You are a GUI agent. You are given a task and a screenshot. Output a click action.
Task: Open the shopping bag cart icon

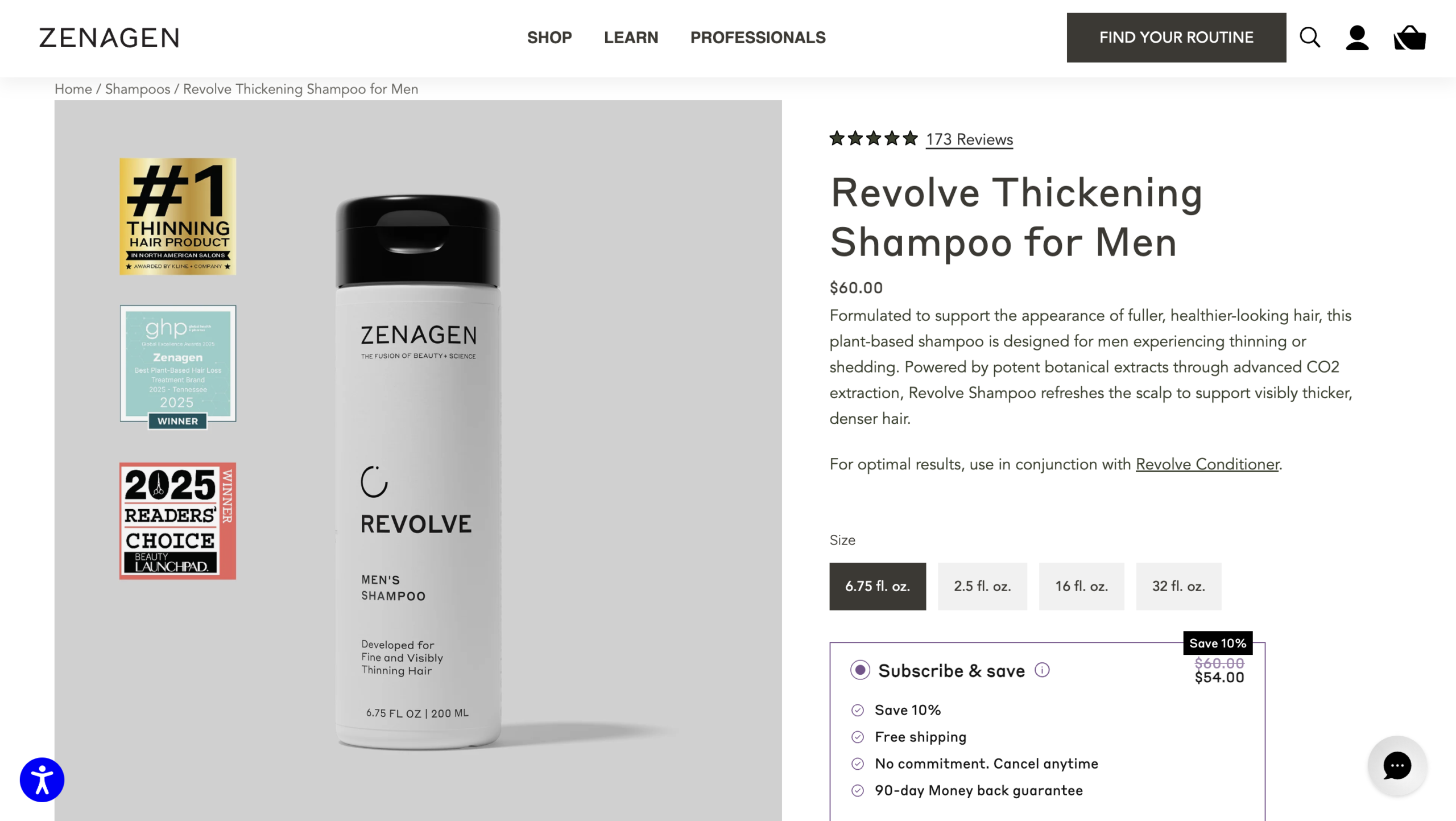1409,38
